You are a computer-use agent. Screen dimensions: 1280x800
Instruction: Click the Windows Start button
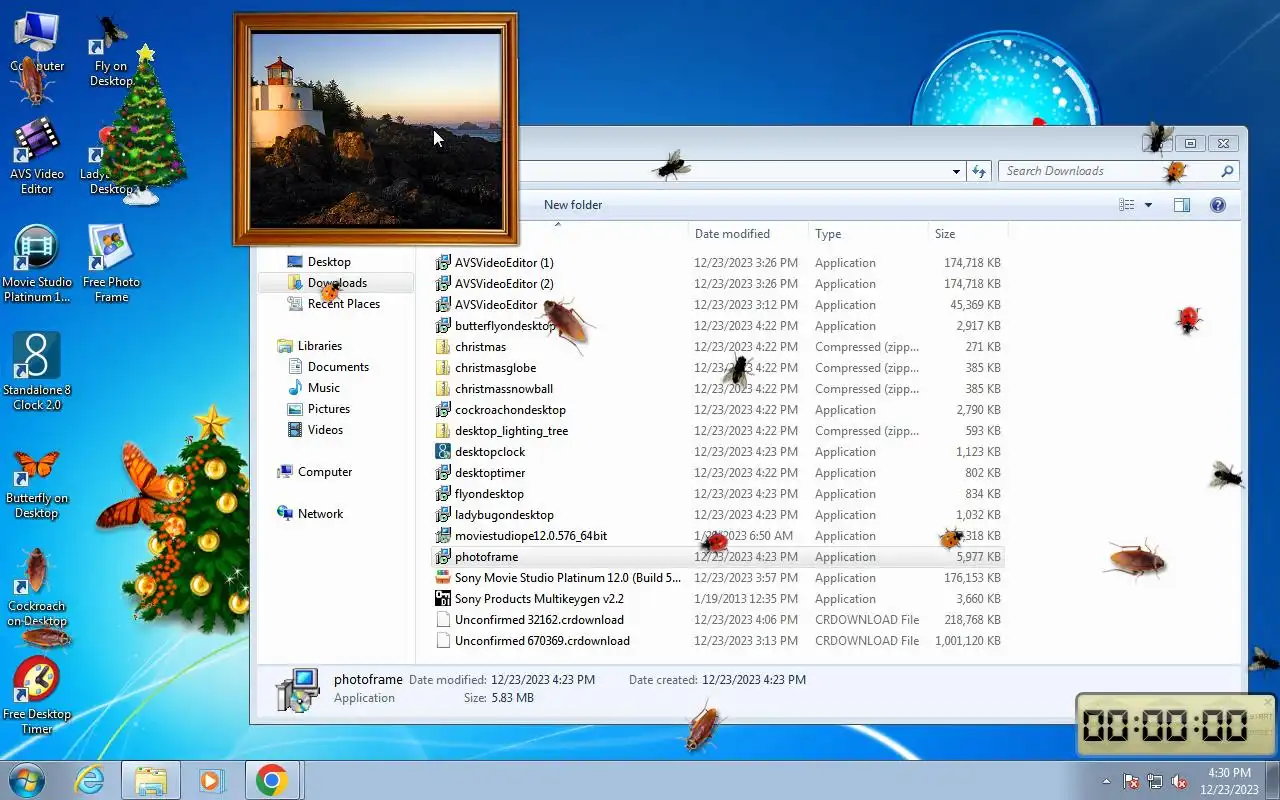(27, 780)
